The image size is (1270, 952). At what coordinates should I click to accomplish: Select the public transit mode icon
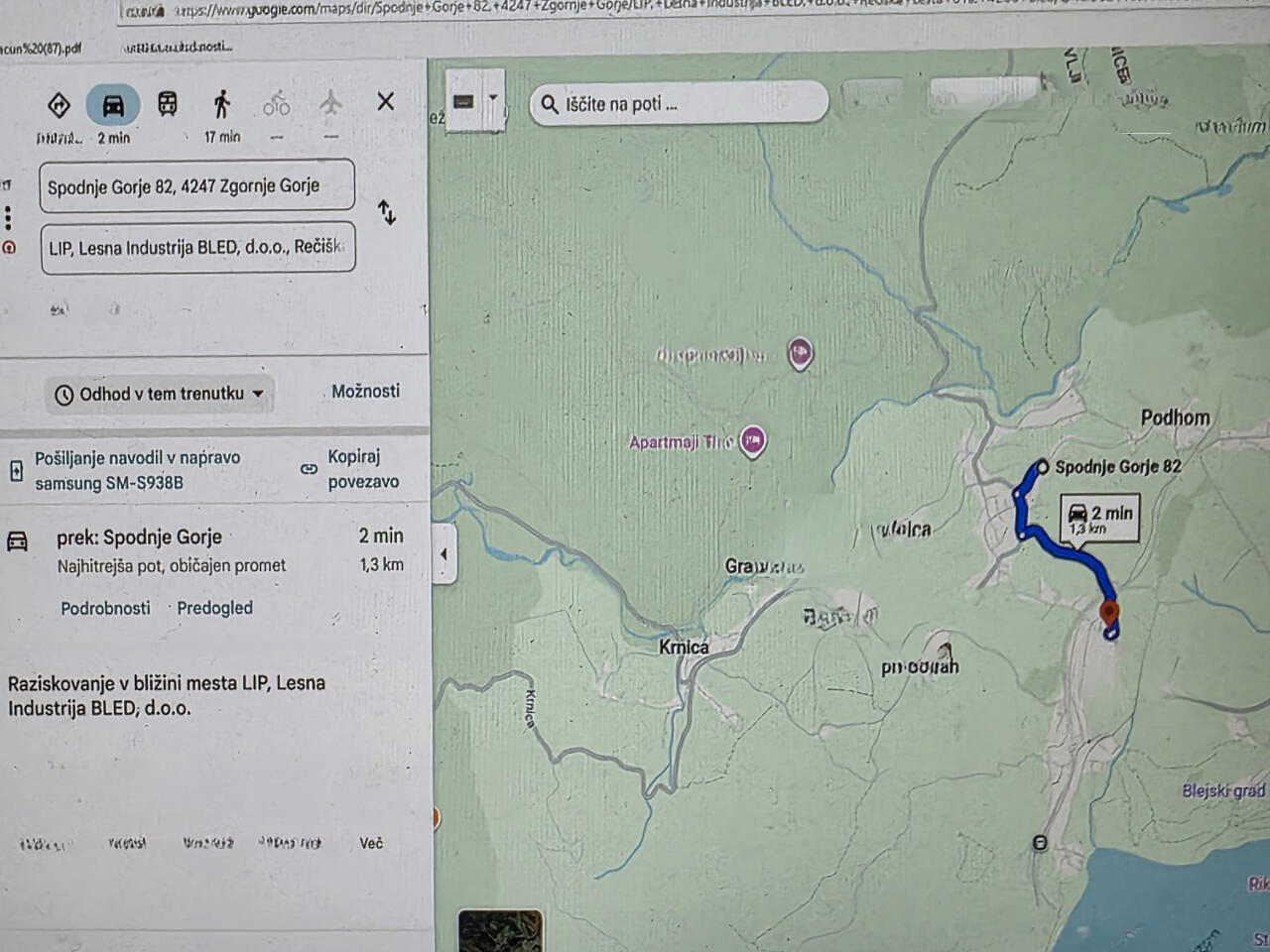(168, 104)
